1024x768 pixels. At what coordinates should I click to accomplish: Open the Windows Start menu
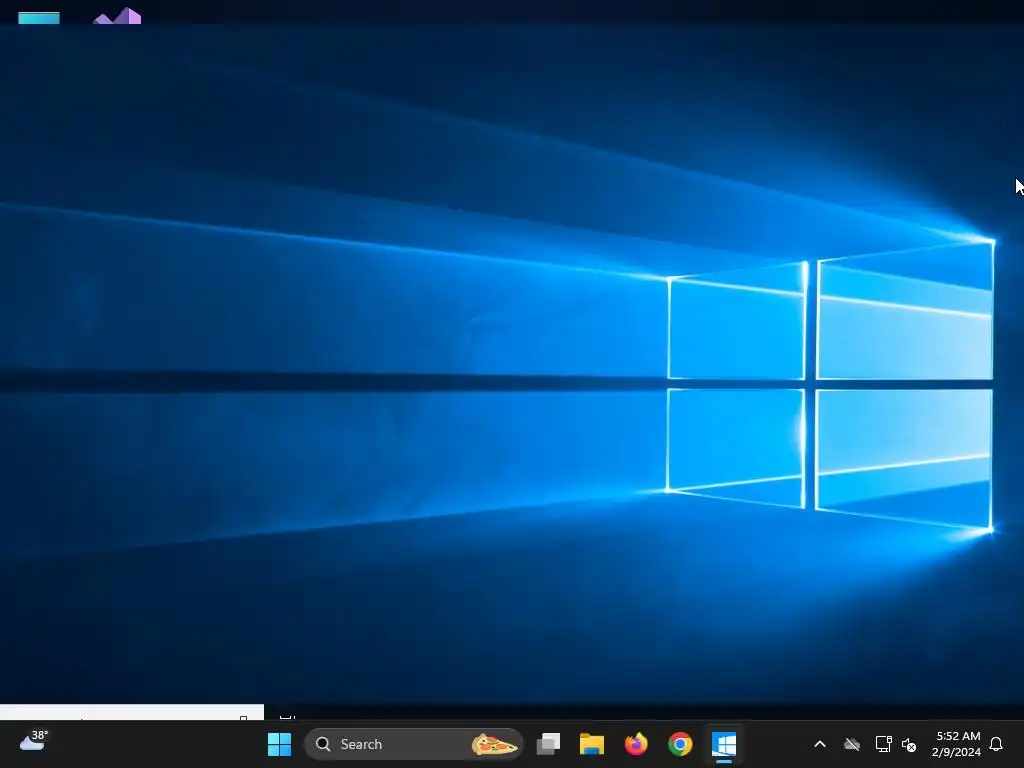coord(280,744)
